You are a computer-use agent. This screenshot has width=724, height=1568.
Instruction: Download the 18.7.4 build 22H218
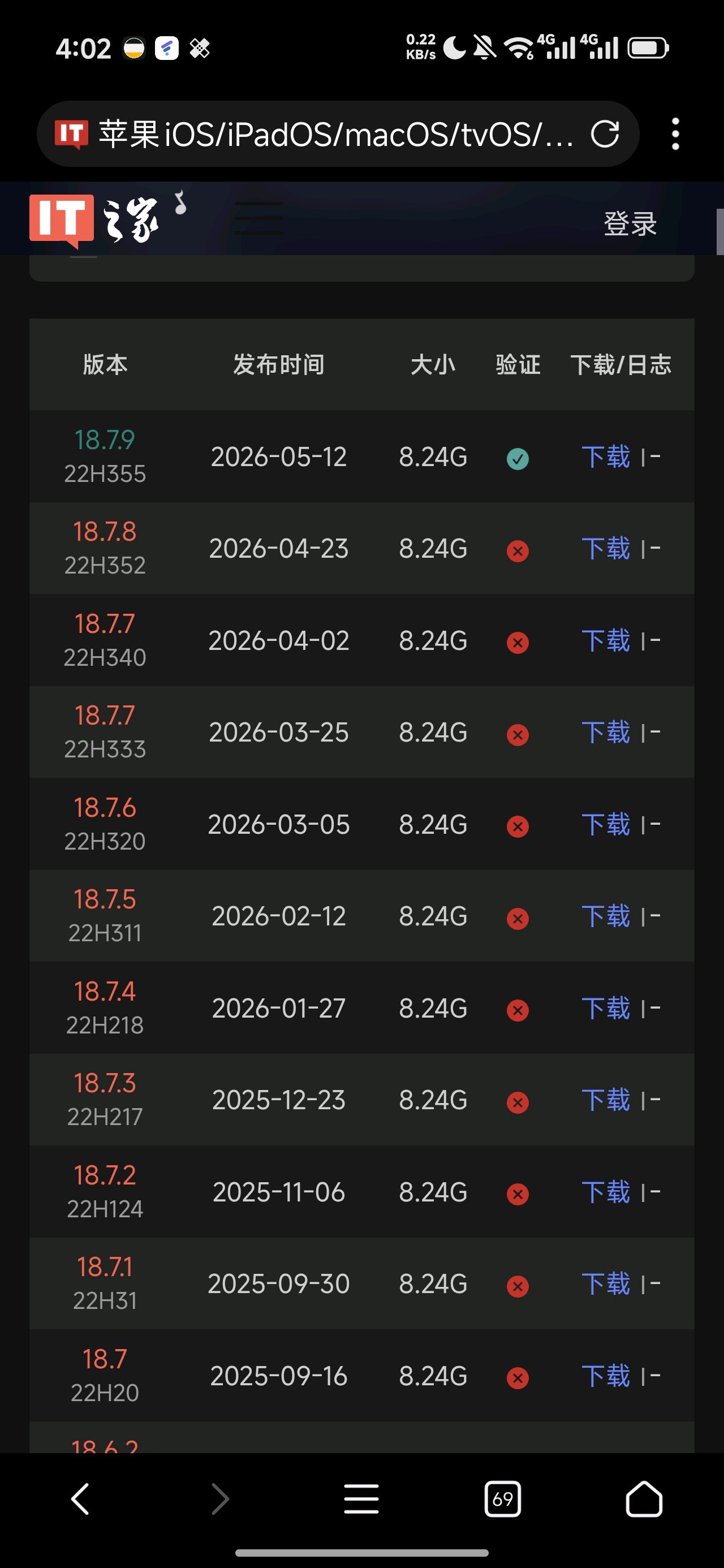pos(606,1008)
